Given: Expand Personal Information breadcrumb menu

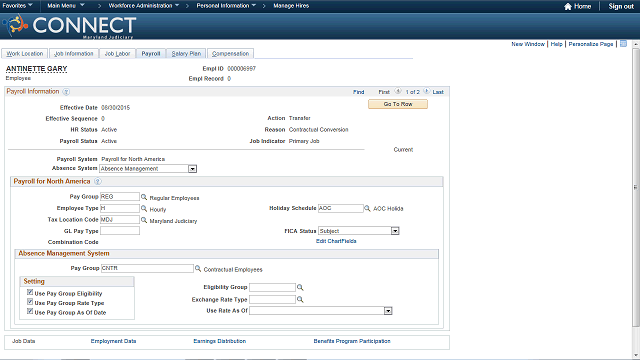Looking at the screenshot, I should tap(226, 6).
